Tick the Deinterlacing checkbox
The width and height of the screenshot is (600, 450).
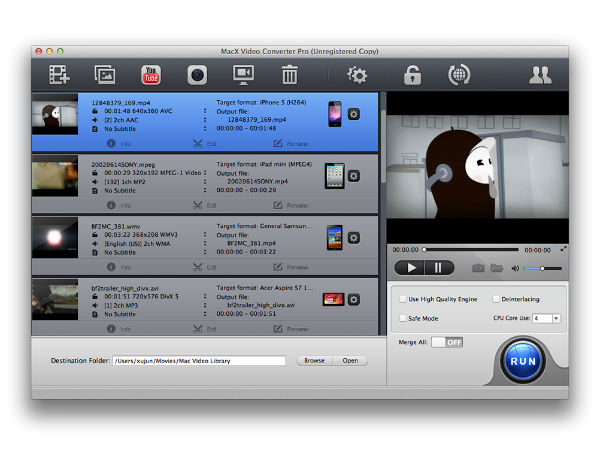pos(493,299)
